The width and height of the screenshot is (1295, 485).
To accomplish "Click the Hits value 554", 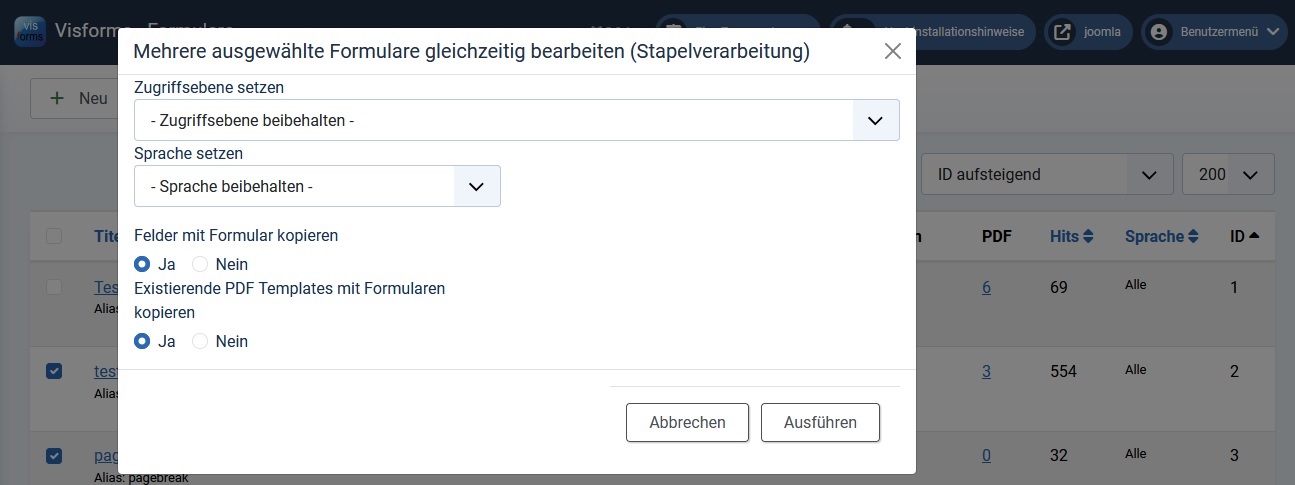I will 1063,372.
